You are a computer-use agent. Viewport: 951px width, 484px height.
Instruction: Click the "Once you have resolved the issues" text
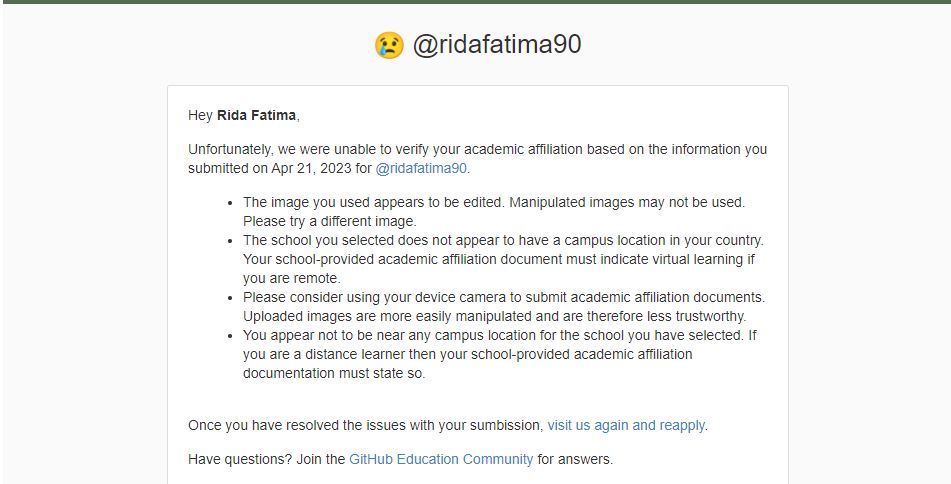365,425
